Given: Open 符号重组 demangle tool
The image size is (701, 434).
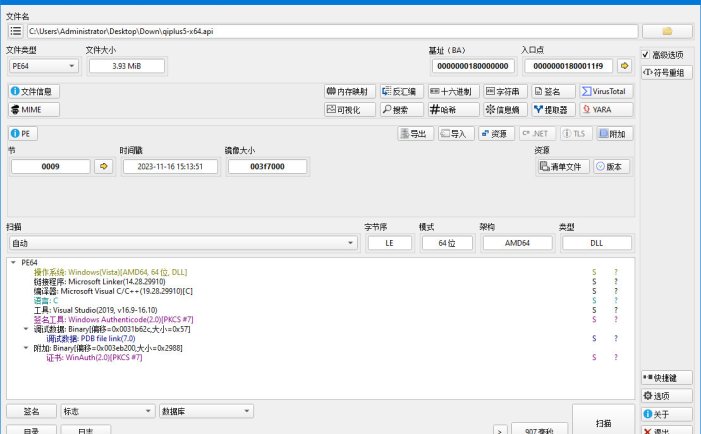Looking at the screenshot, I should tap(667, 72).
